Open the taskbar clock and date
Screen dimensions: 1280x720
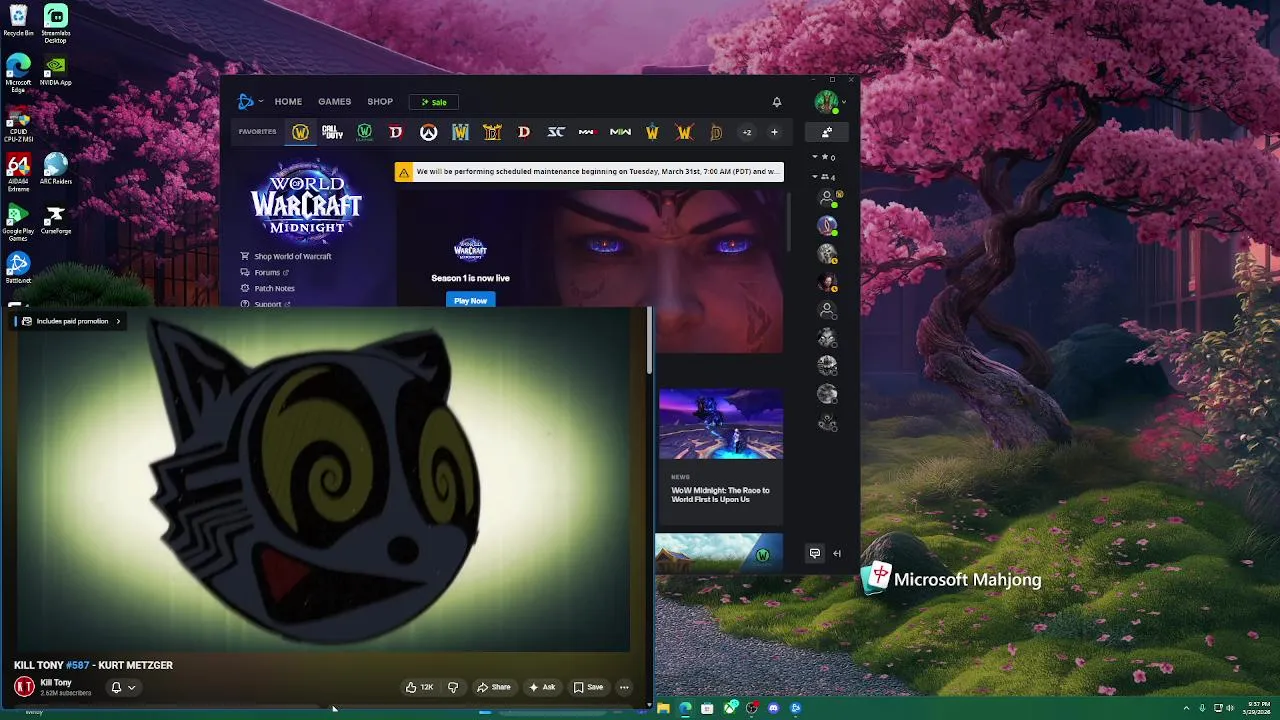(1258, 708)
